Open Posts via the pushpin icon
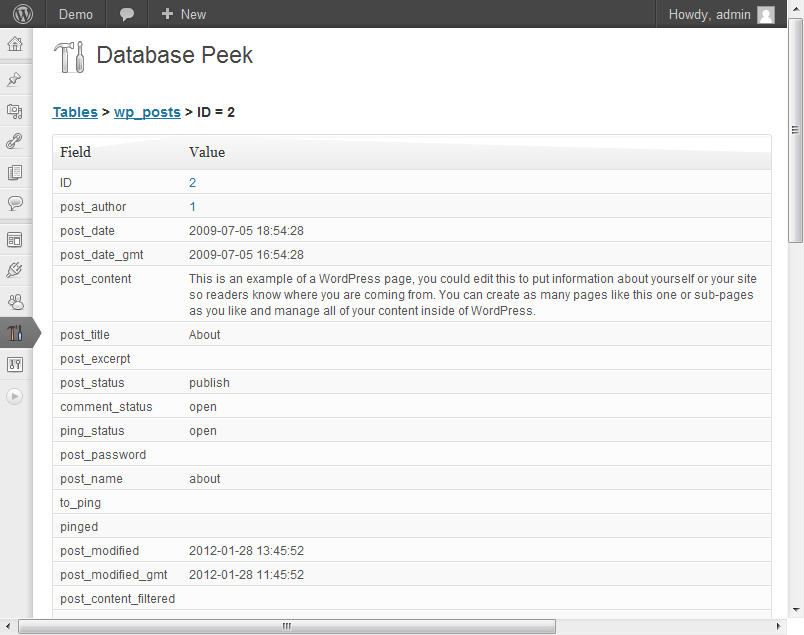The image size is (804, 635). point(15,80)
